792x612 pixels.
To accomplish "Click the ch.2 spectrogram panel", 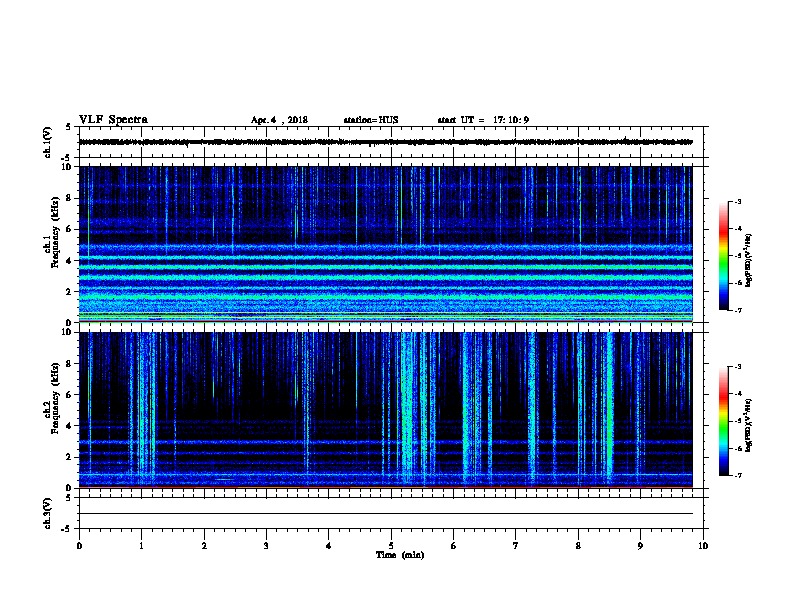I will 385,410.
